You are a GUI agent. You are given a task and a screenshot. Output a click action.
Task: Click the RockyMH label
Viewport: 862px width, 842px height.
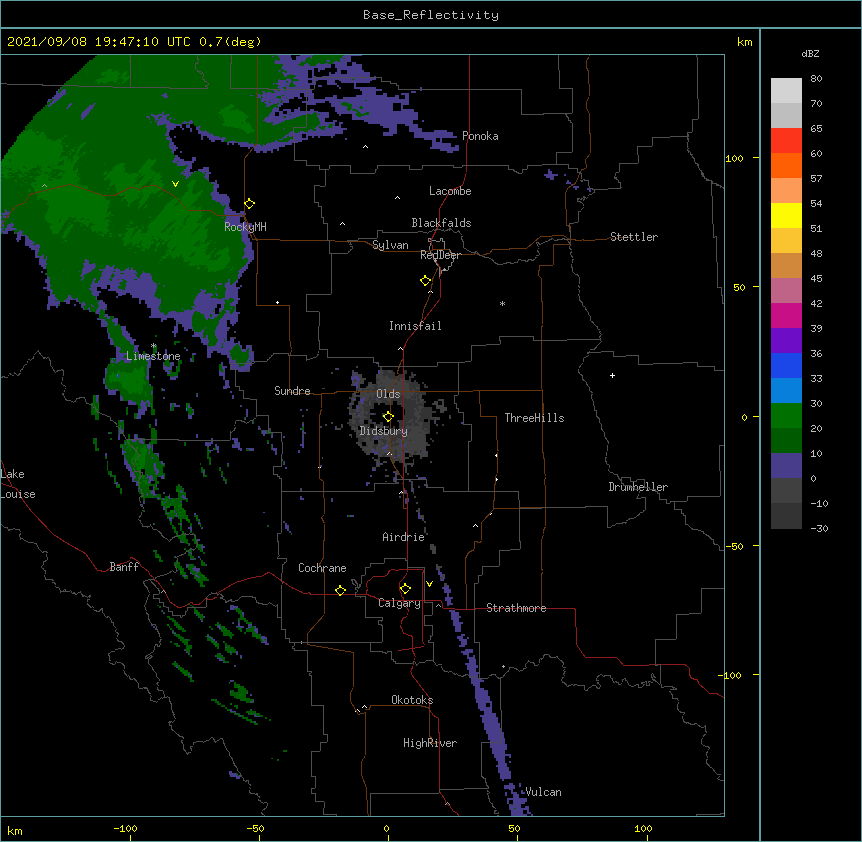point(245,226)
